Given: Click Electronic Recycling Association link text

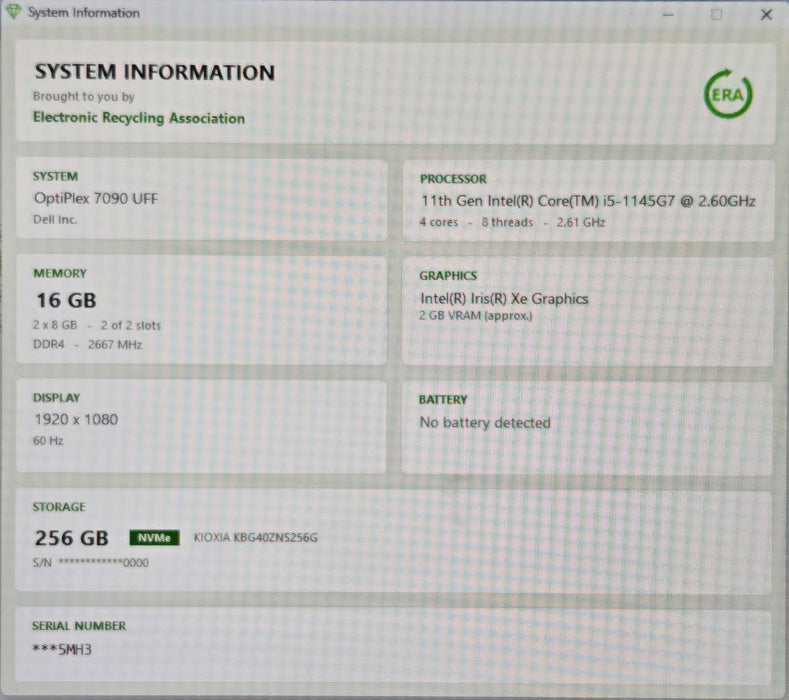Looking at the screenshot, I should click(139, 118).
